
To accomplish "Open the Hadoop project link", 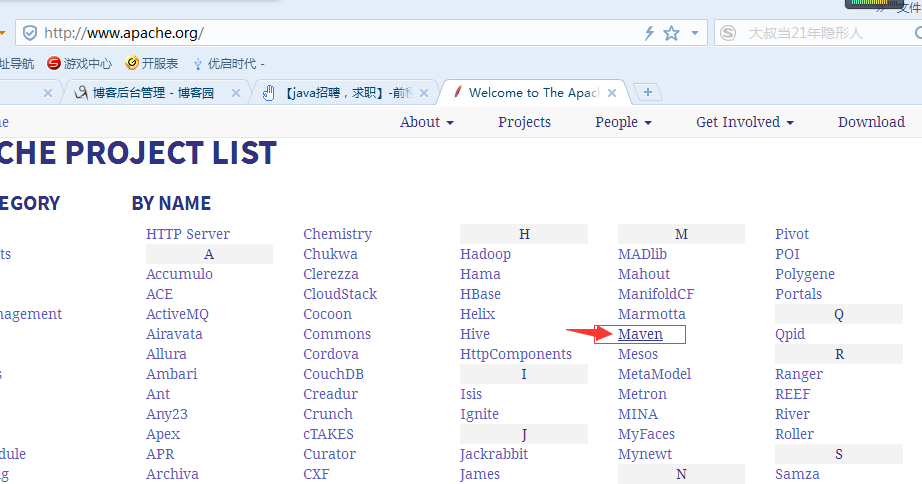I will coord(485,254).
